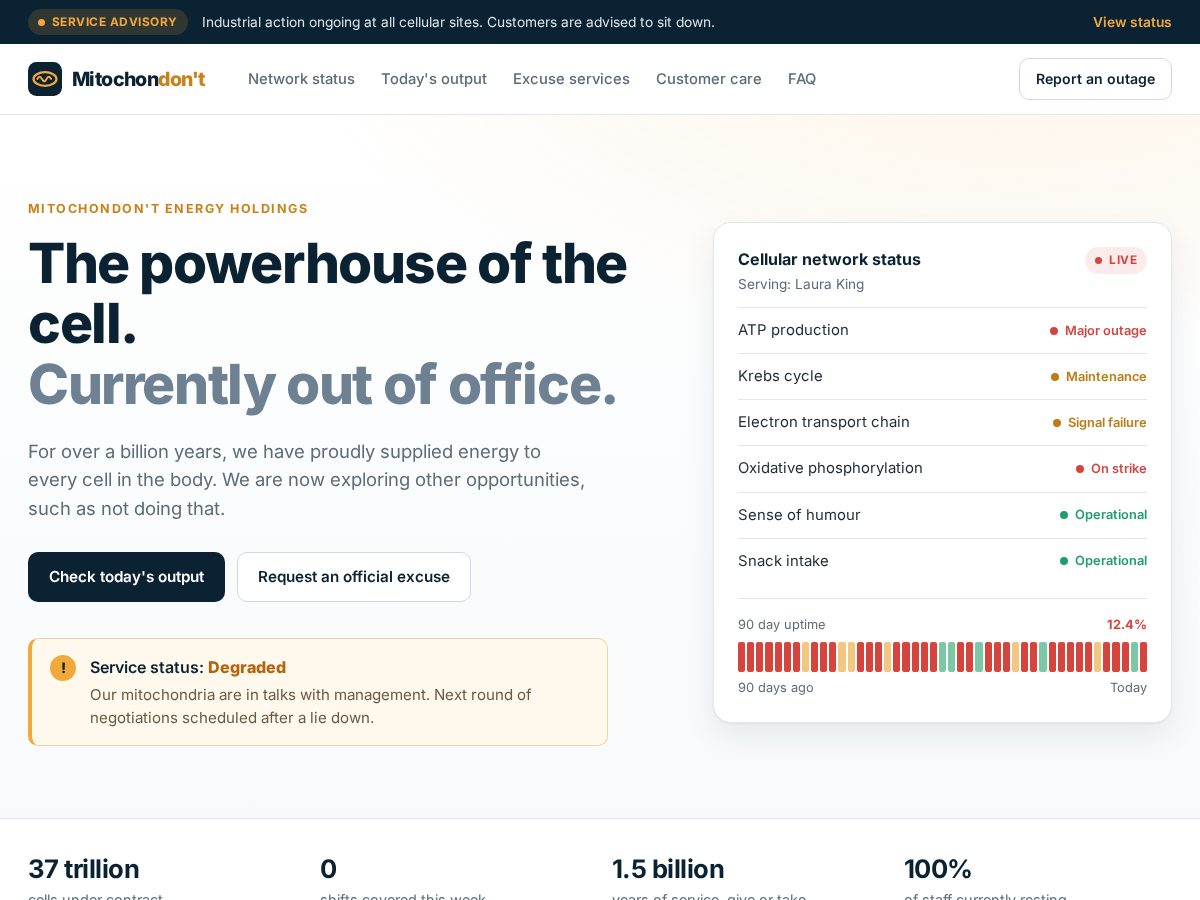The height and width of the screenshot is (900, 1200).
Task: Click the 90 days ago label
Action: [776, 688]
